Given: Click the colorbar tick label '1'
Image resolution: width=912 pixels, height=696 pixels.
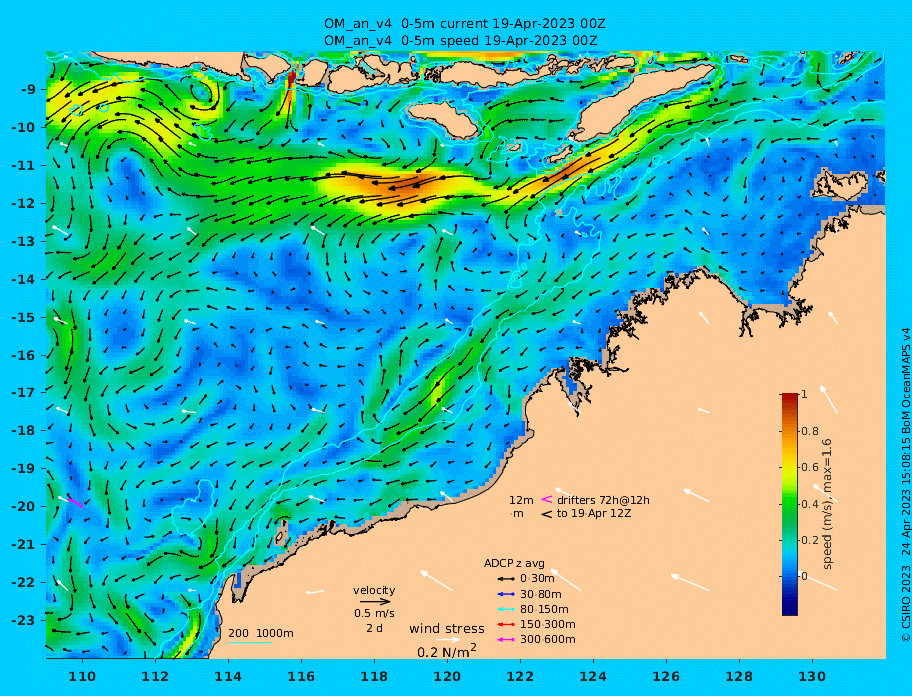Looking at the screenshot, I should [x=804, y=394].
